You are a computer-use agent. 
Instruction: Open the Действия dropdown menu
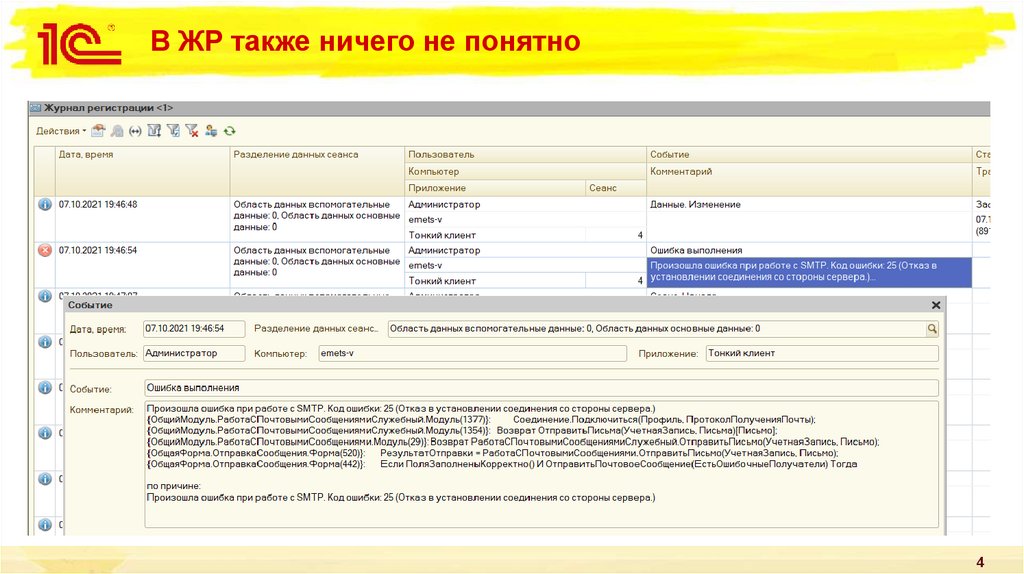(60, 131)
